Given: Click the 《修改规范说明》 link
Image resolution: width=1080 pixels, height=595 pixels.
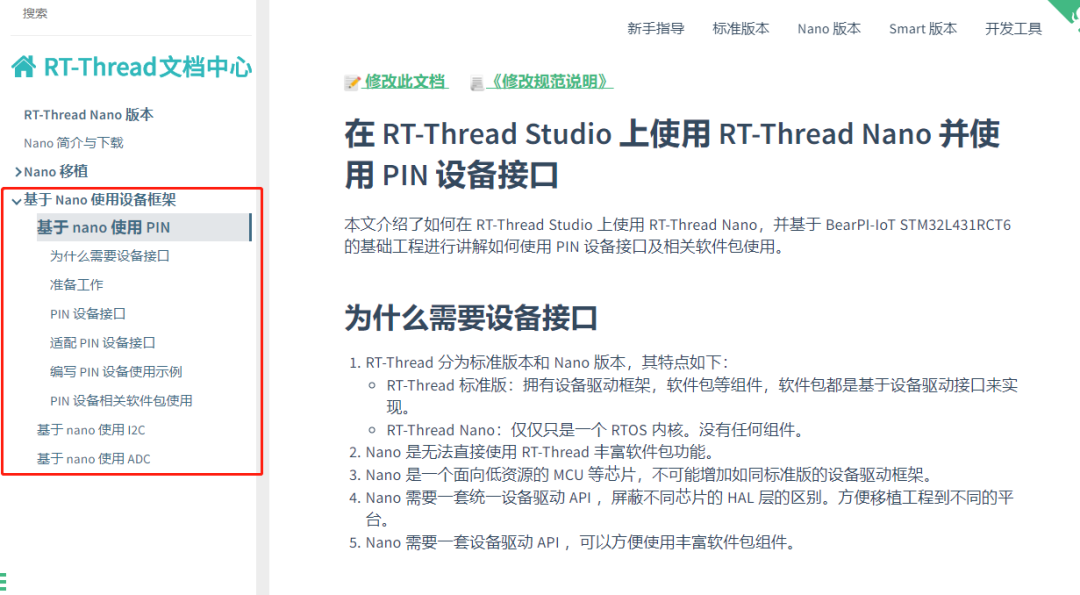Looking at the screenshot, I should (548, 82).
